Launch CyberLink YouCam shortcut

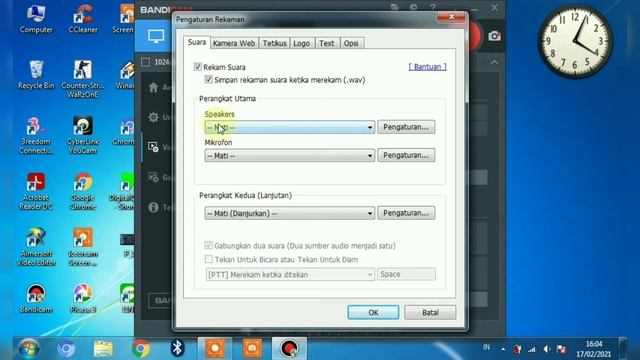83,136
